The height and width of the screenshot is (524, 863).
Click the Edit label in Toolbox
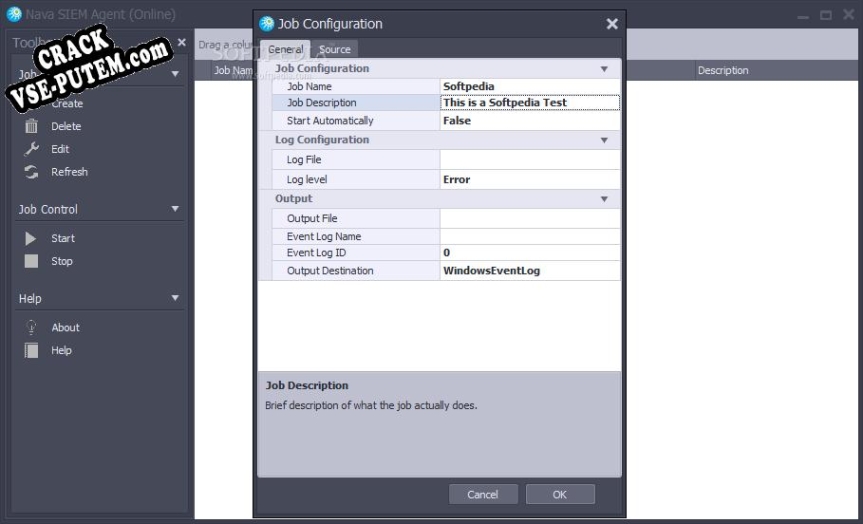[60, 149]
